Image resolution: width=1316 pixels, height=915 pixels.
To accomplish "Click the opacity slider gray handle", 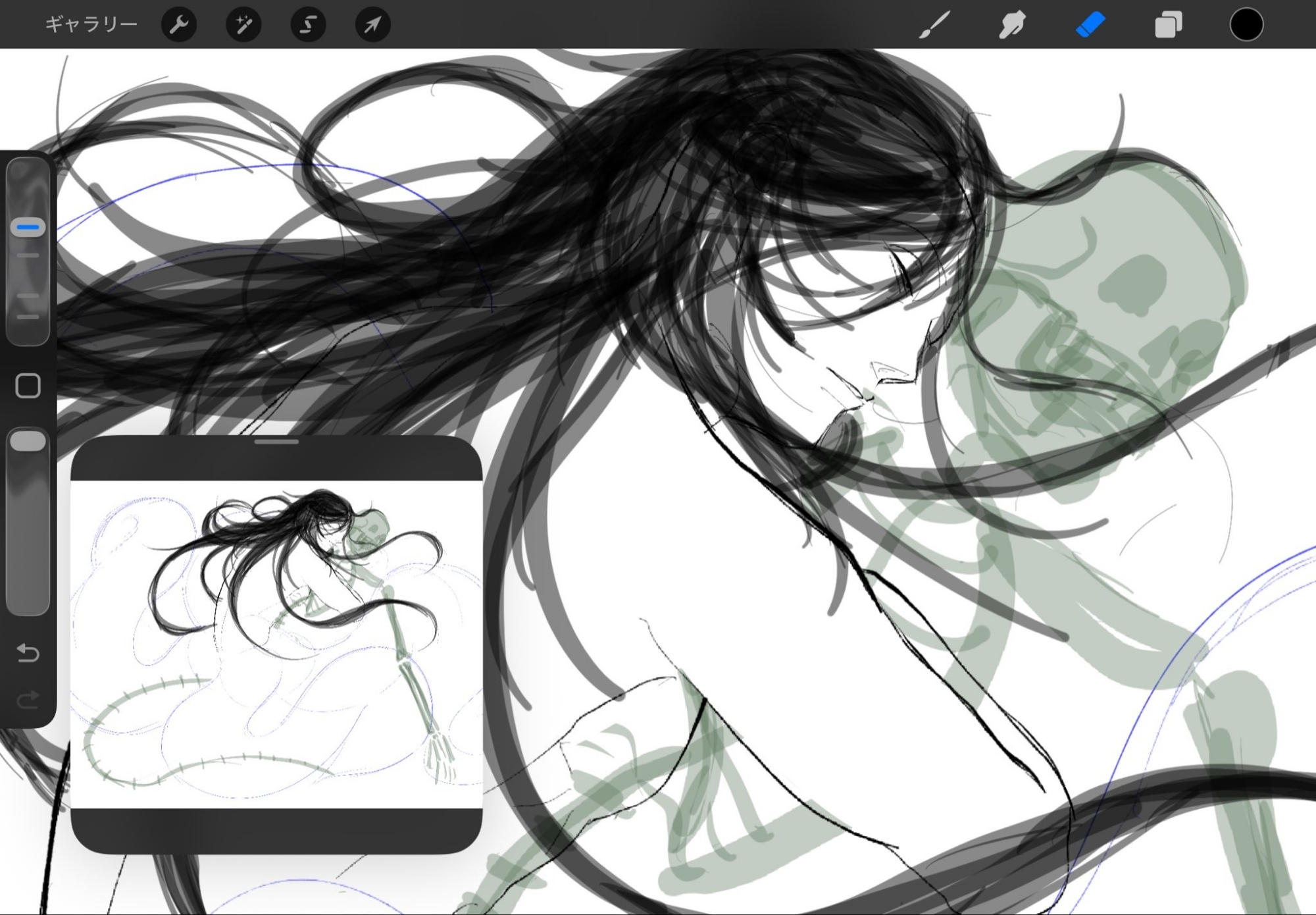I will (28, 441).
